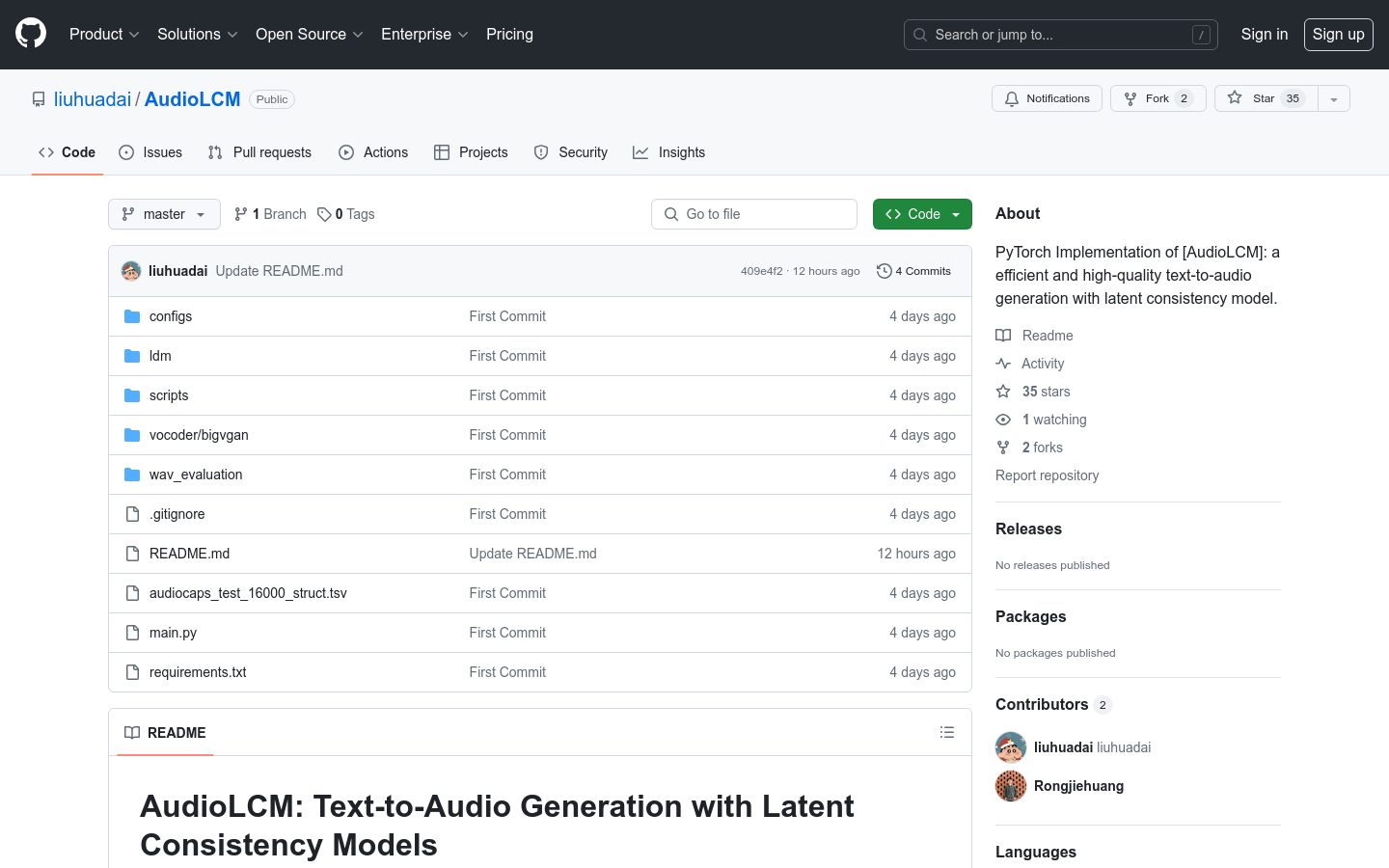Open star lists dropdown arrow
The width and height of the screenshot is (1389, 868).
click(x=1334, y=98)
